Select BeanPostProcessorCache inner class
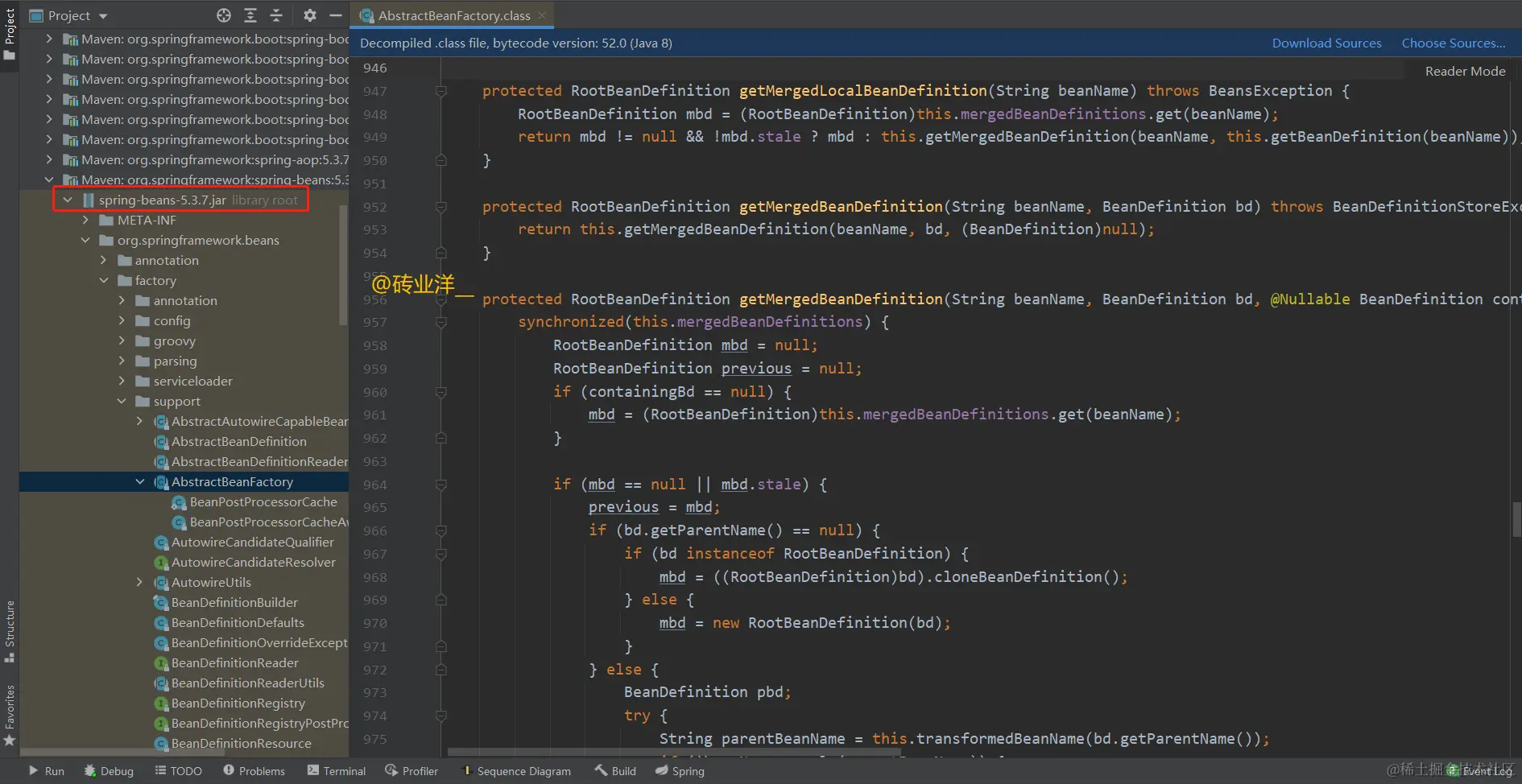This screenshot has width=1522, height=784. click(263, 501)
